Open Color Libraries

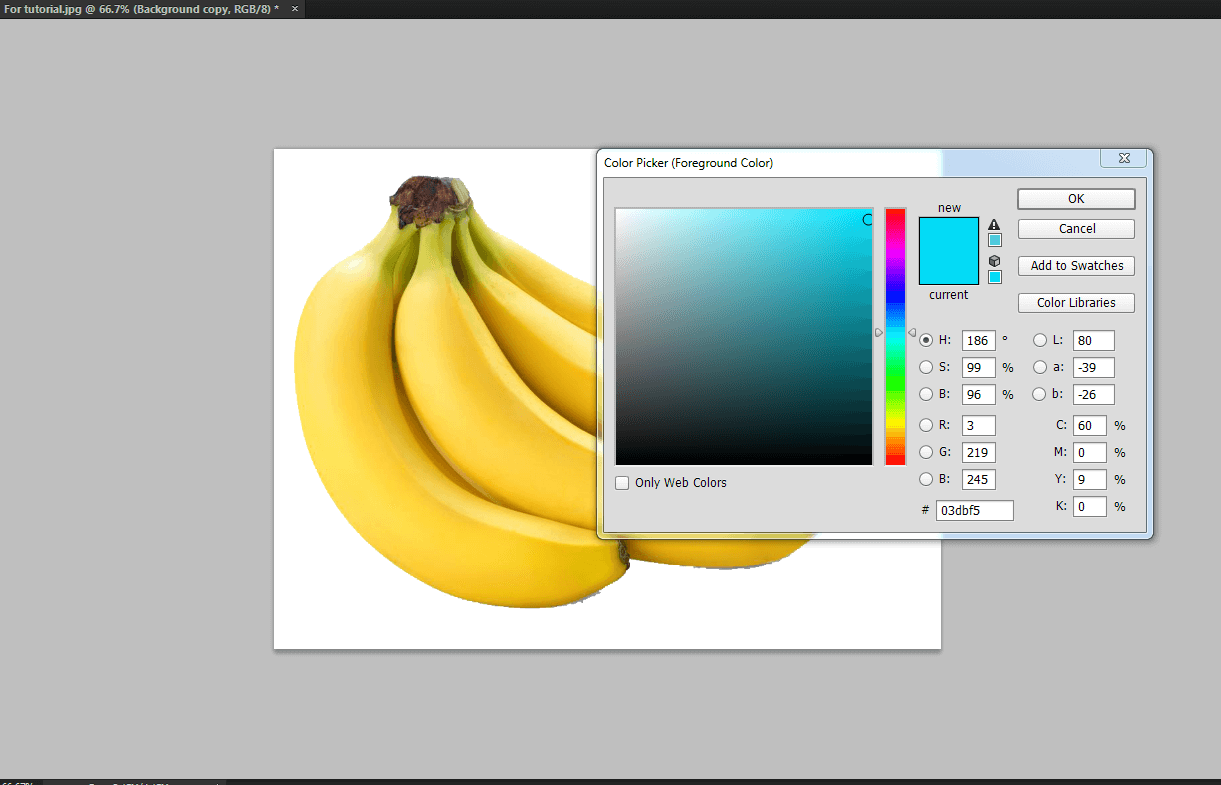click(x=1075, y=302)
